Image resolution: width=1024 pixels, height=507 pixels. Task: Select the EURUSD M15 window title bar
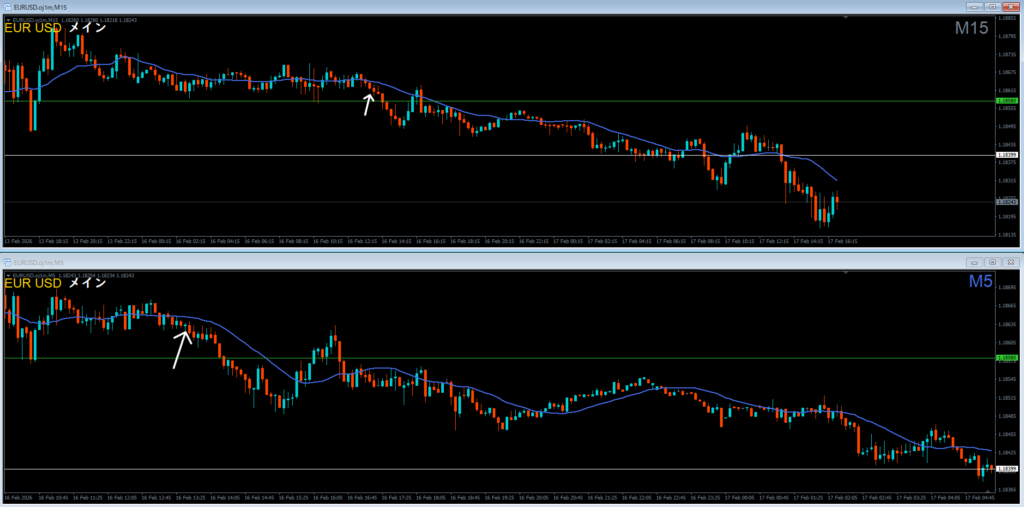click(400, 7)
